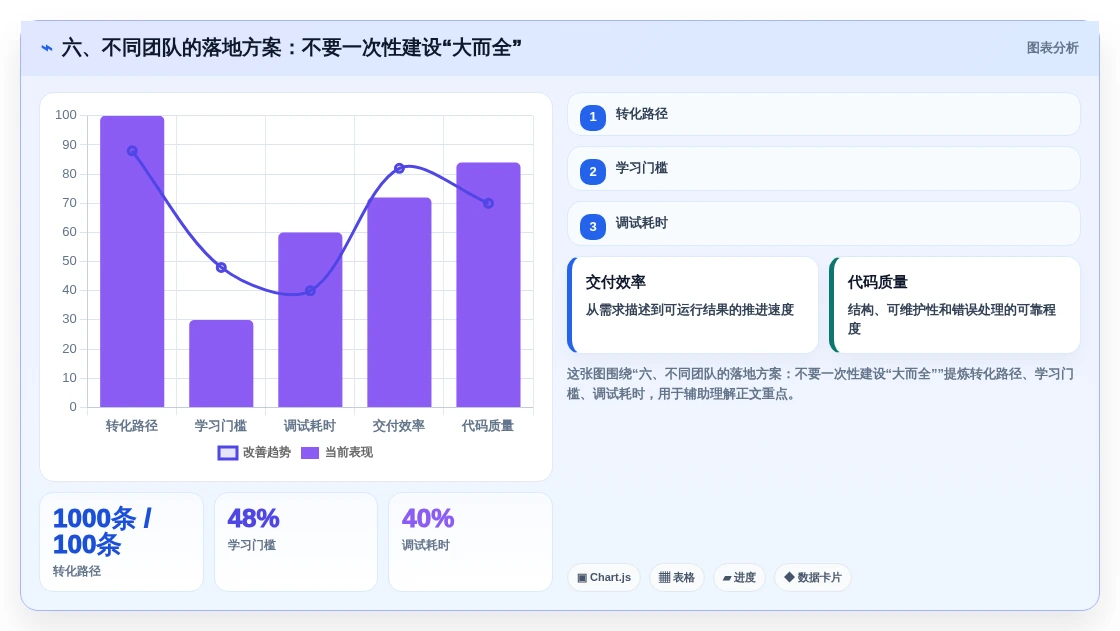This screenshot has height=631, width=1120.
Task: Select the 进度 tag chip
Action: click(739, 577)
